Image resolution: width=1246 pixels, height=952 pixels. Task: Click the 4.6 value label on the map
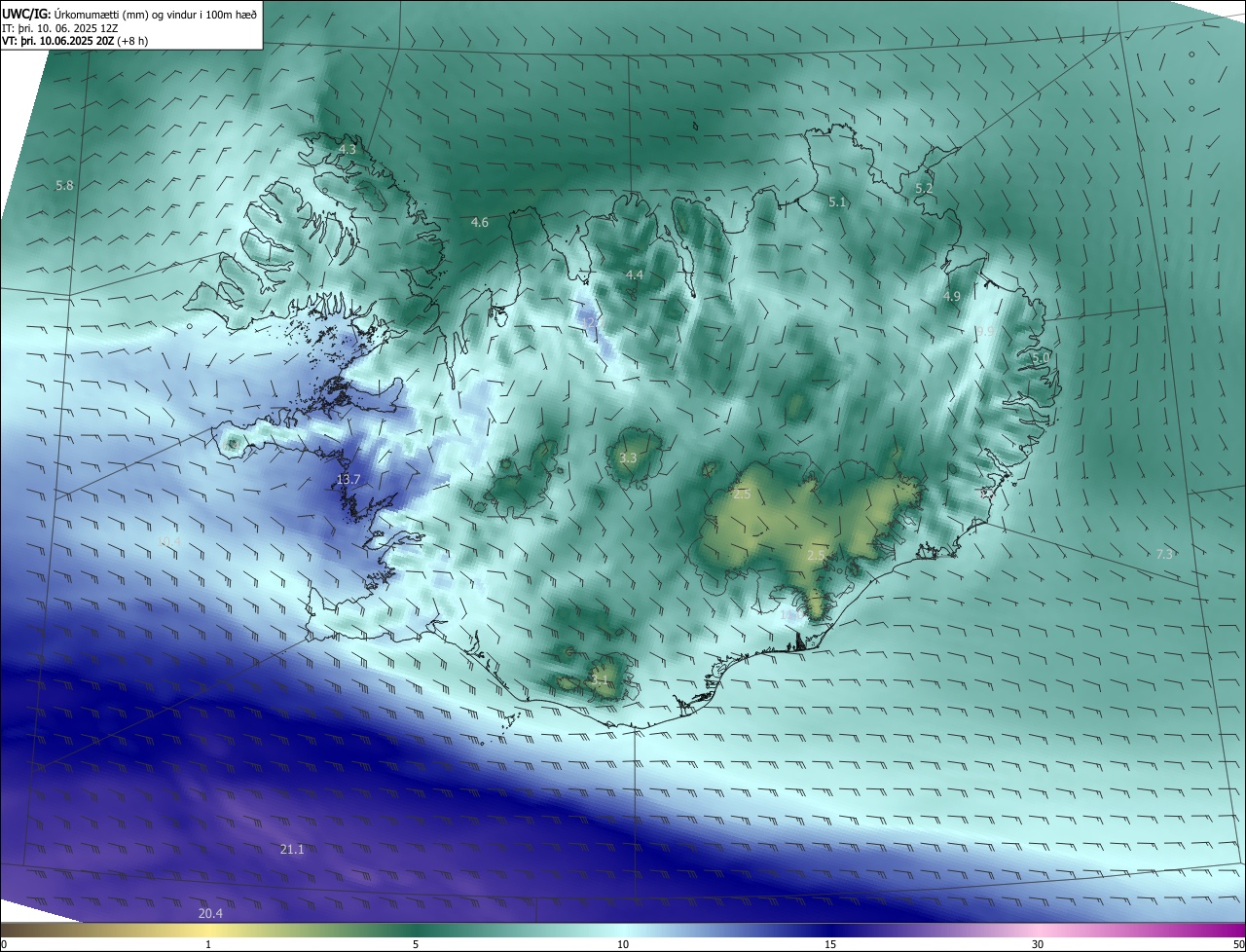click(479, 223)
